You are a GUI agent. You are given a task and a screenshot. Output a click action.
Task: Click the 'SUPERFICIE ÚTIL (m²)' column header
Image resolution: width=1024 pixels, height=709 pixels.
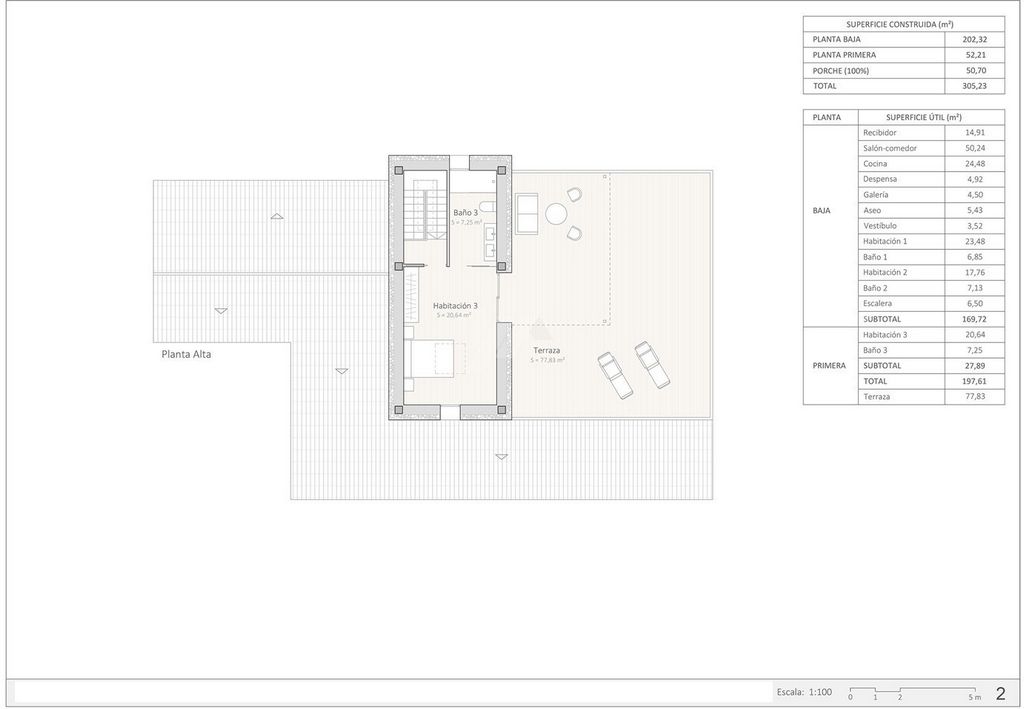tap(923, 118)
